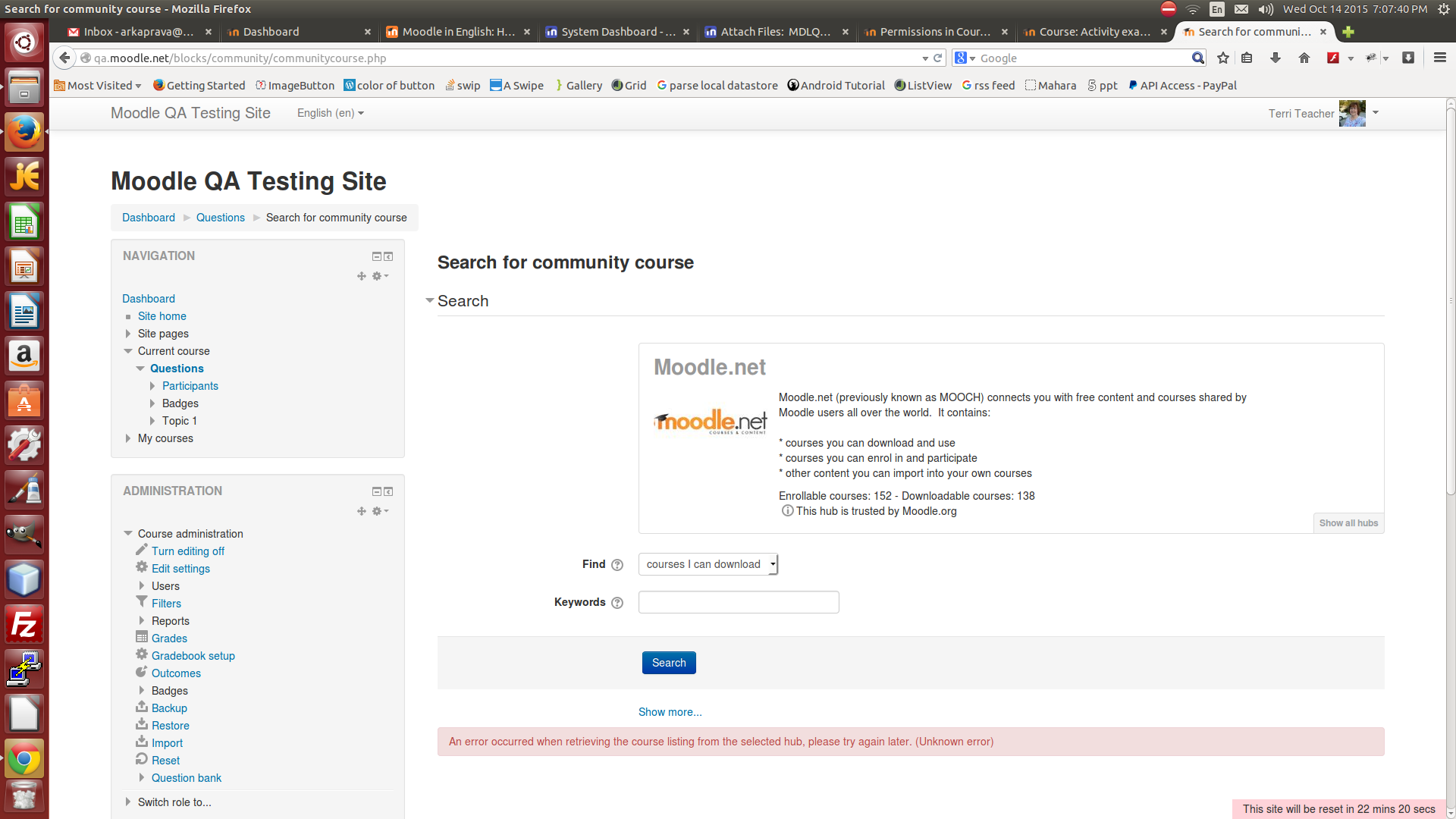Open user menu arrow beside Terri Teacher
Image resolution: width=1456 pixels, height=819 pixels.
(1376, 113)
